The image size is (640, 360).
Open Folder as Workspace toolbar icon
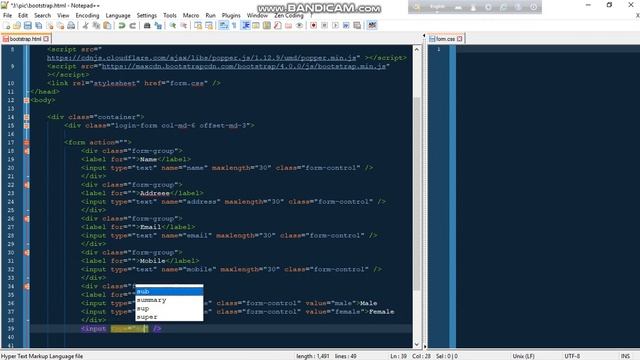(x=289, y=25)
